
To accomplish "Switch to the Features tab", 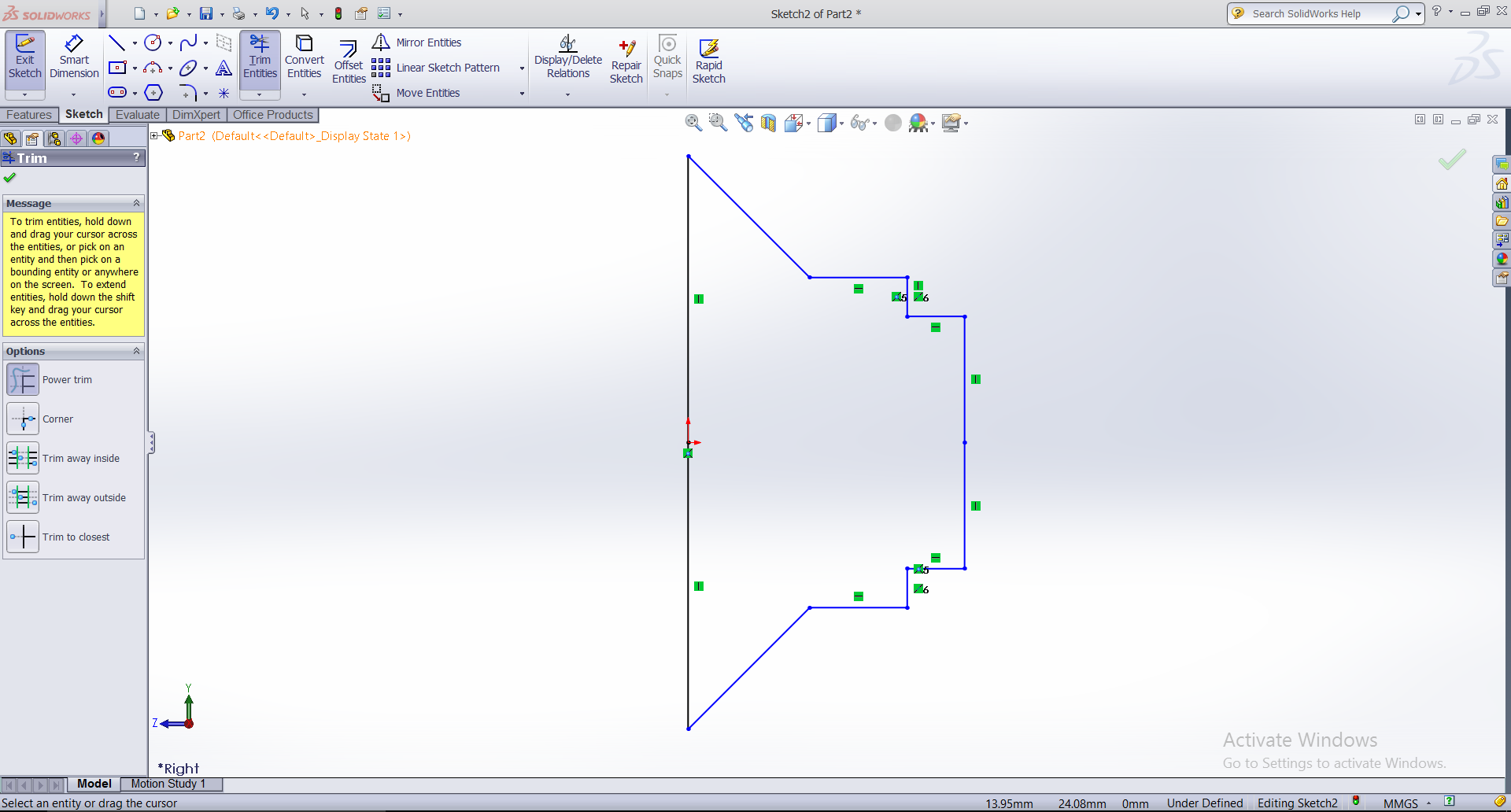I will coord(29,115).
